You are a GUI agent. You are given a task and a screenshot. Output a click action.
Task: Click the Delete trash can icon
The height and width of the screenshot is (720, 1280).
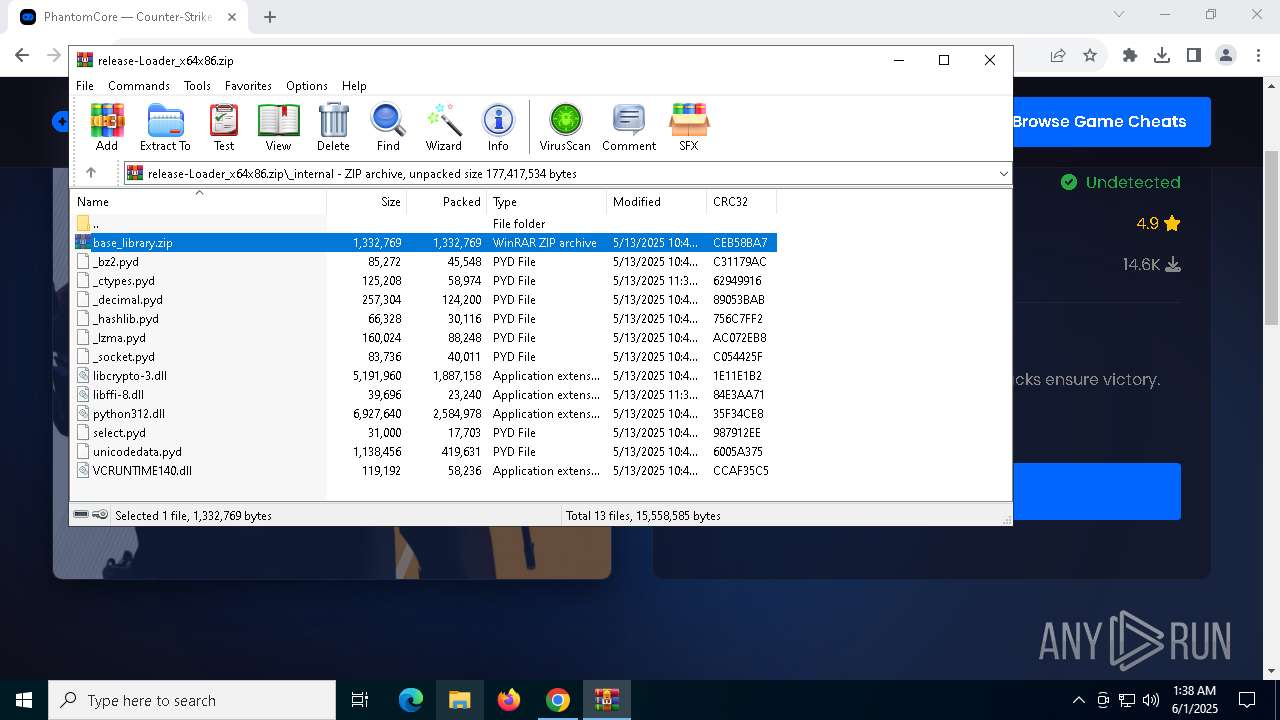point(333,127)
